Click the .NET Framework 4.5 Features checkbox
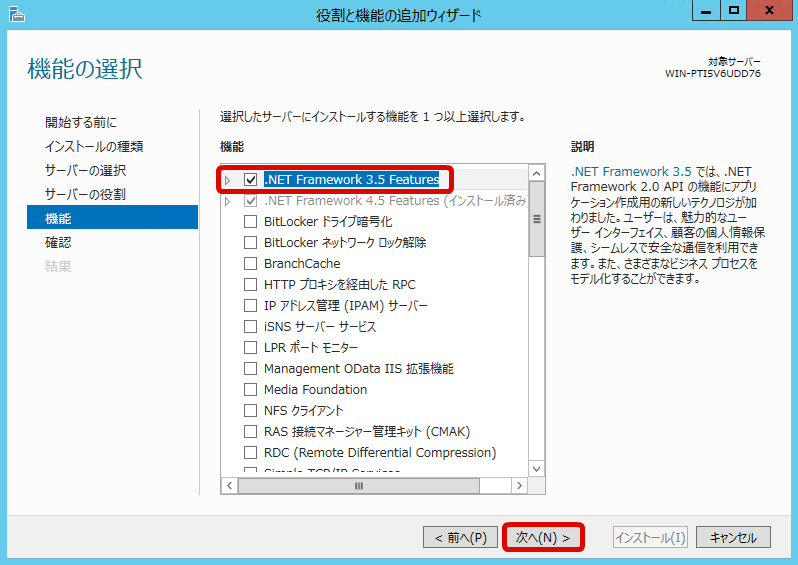798x565 pixels. tap(250, 201)
